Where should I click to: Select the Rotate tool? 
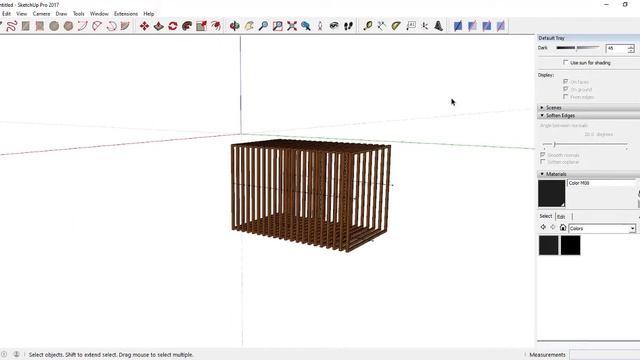pos(173,26)
